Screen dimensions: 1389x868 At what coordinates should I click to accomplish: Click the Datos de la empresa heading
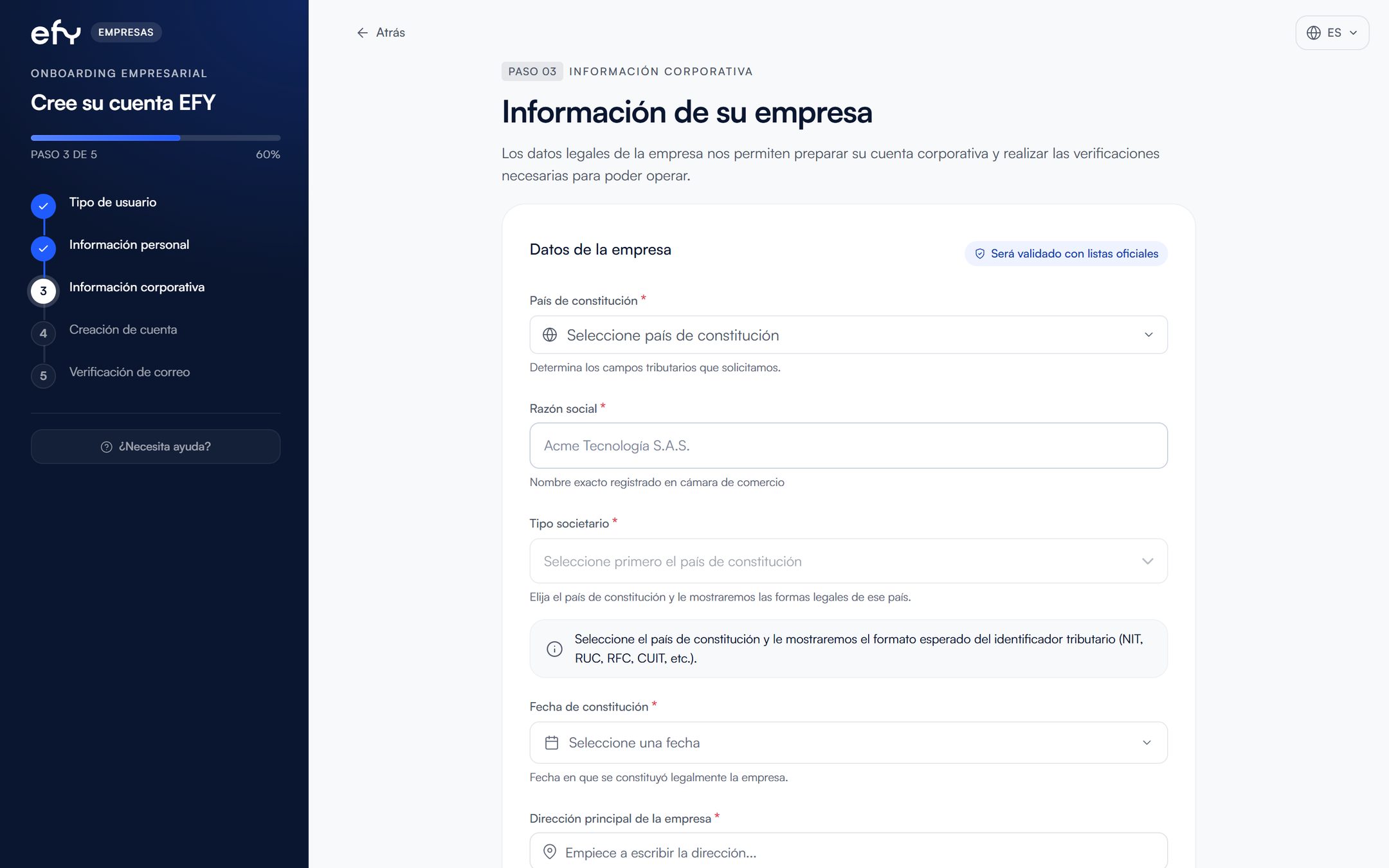[x=601, y=249]
